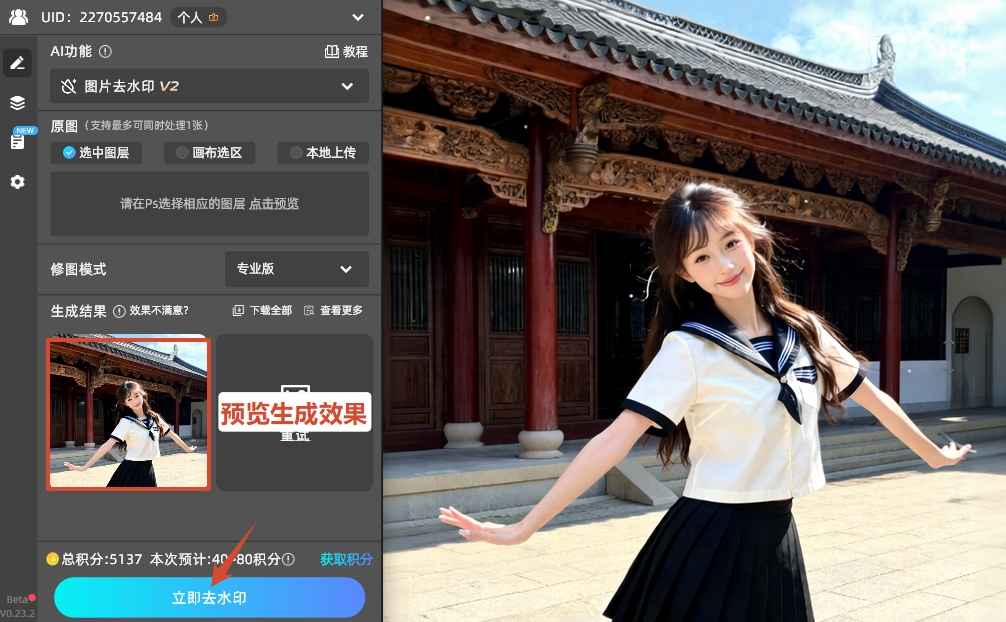Click the info icon next to AI功能
The width and height of the screenshot is (1006, 622).
(x=106, y=51)
